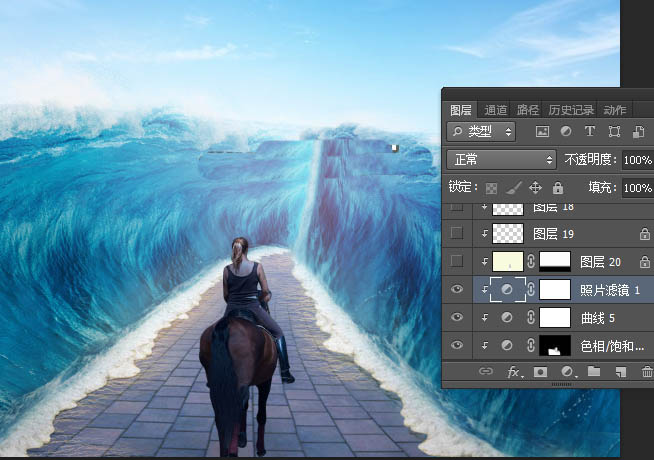This screenshot has height=460, width=654.
Task: Switch to 通道 tab
Action: [496, 110]
